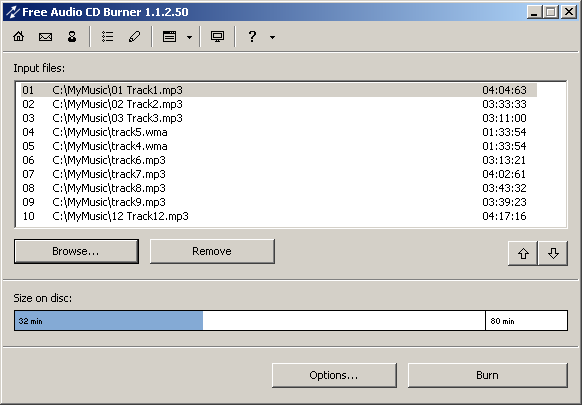Open the question mark help icon
This screenshot has width=582, height=405.
pyautogui.click(x=252, y=36)
